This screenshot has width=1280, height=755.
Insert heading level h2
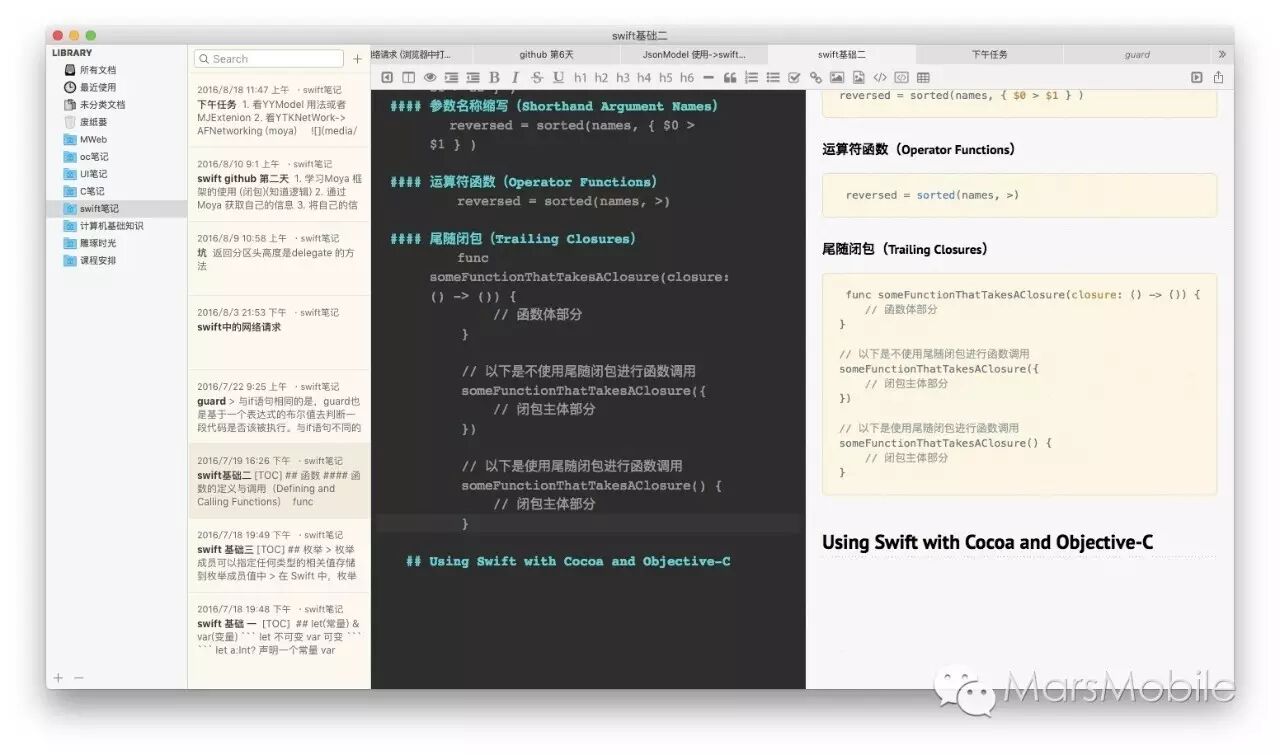tap(601, 77)
